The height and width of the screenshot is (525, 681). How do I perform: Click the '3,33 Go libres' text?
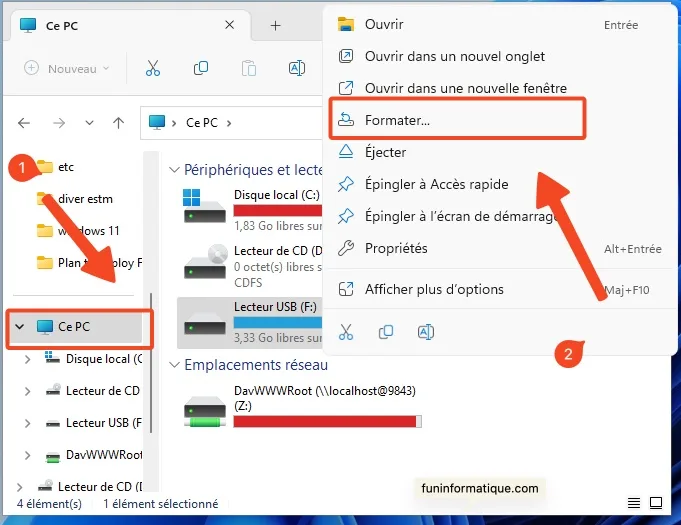(x=278, y=337)
